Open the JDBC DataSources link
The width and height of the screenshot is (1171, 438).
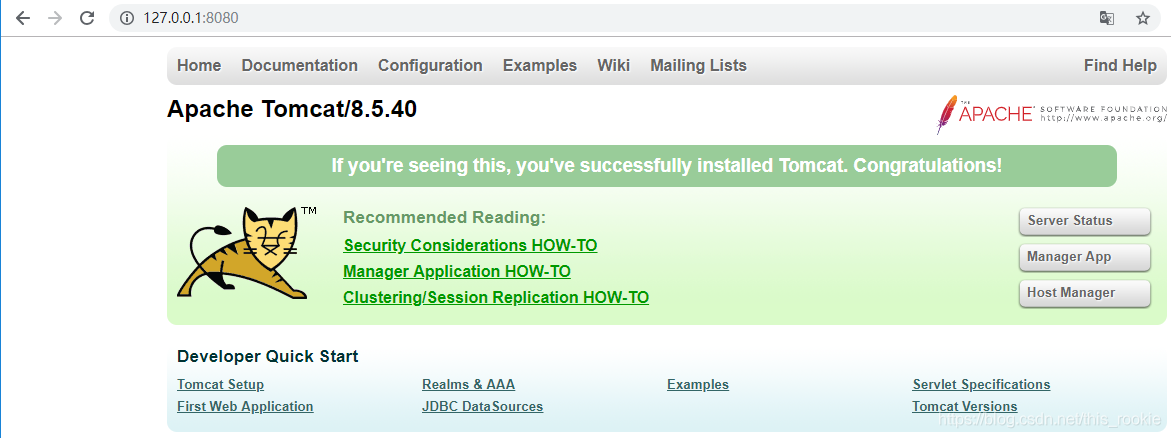tap(482, 407)
